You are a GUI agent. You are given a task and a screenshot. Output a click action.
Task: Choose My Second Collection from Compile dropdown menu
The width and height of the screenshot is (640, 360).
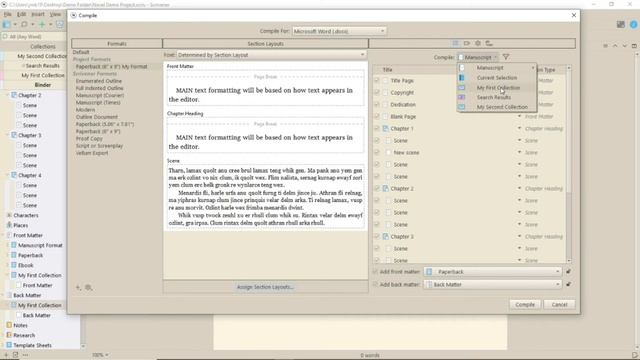click(x=497, y=107)
